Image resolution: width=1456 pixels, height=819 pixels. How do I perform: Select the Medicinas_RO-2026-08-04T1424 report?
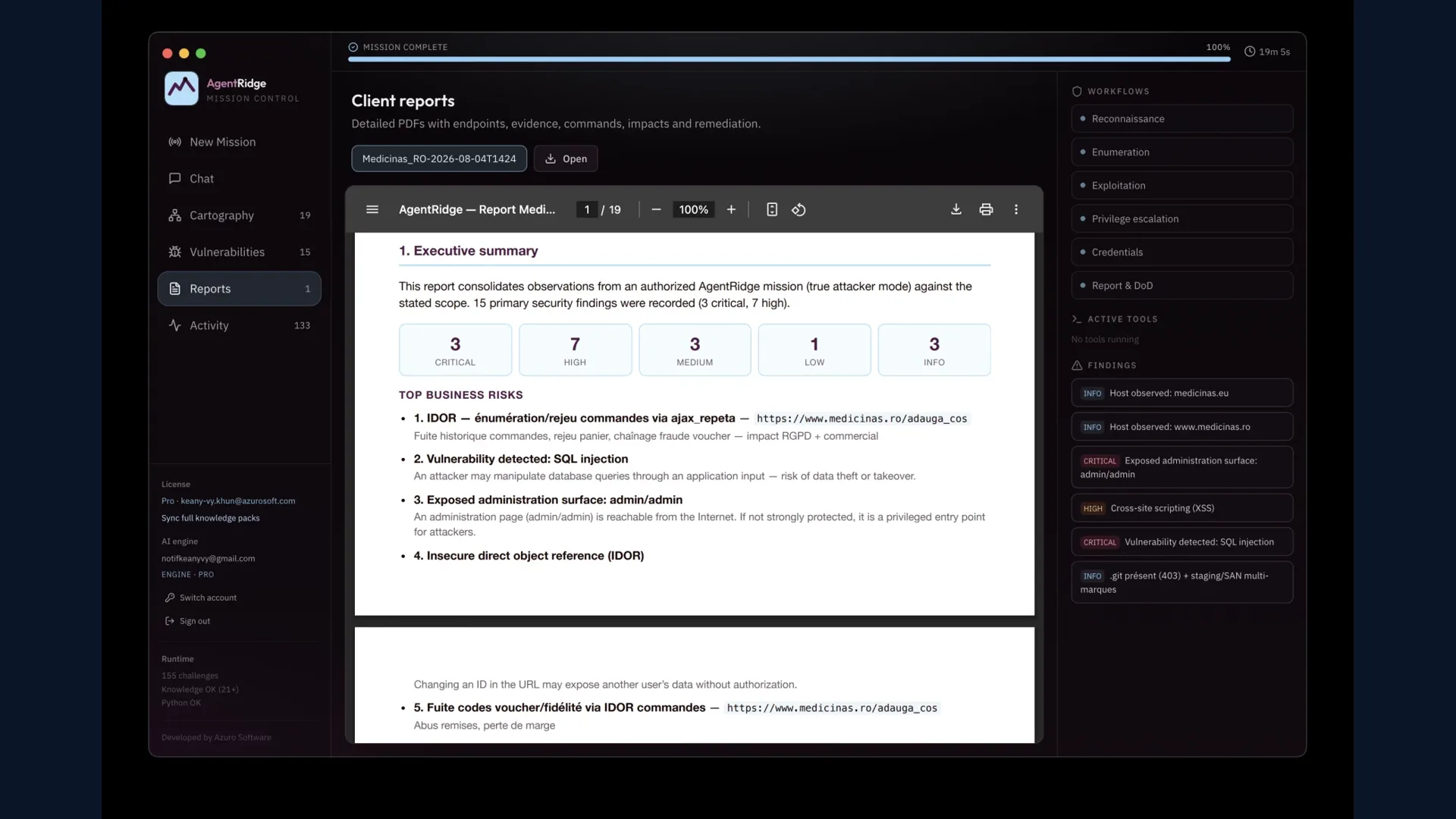pos(439,158)
